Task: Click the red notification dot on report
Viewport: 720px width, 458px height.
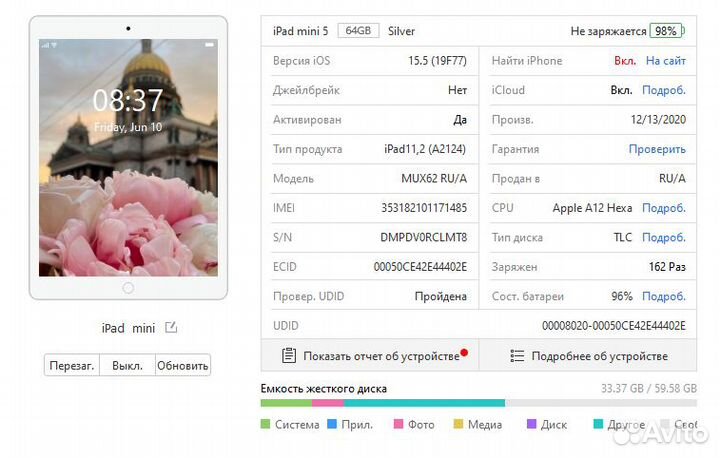Action: [x=464, y=352]
